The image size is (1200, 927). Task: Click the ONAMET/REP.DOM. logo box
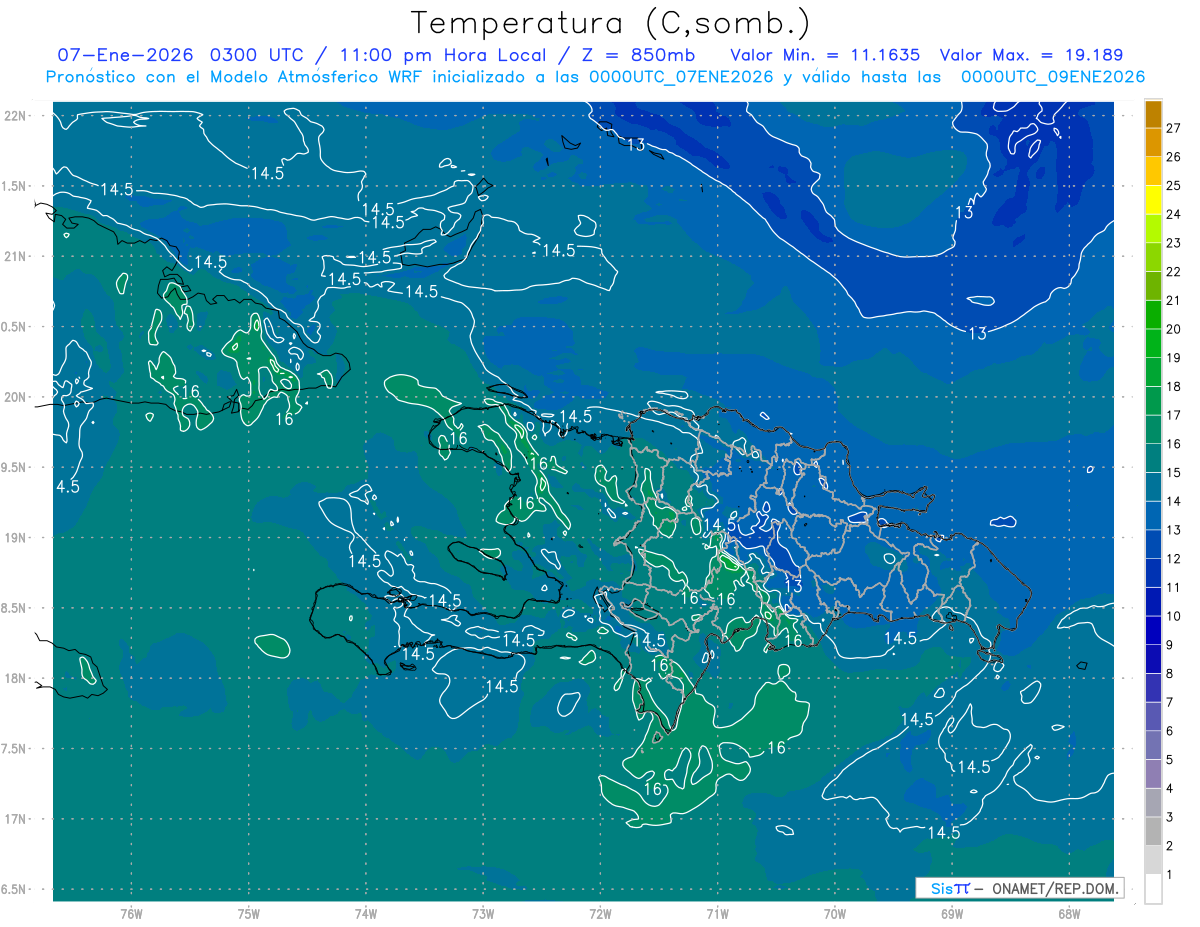click(x=1019, y=888)
